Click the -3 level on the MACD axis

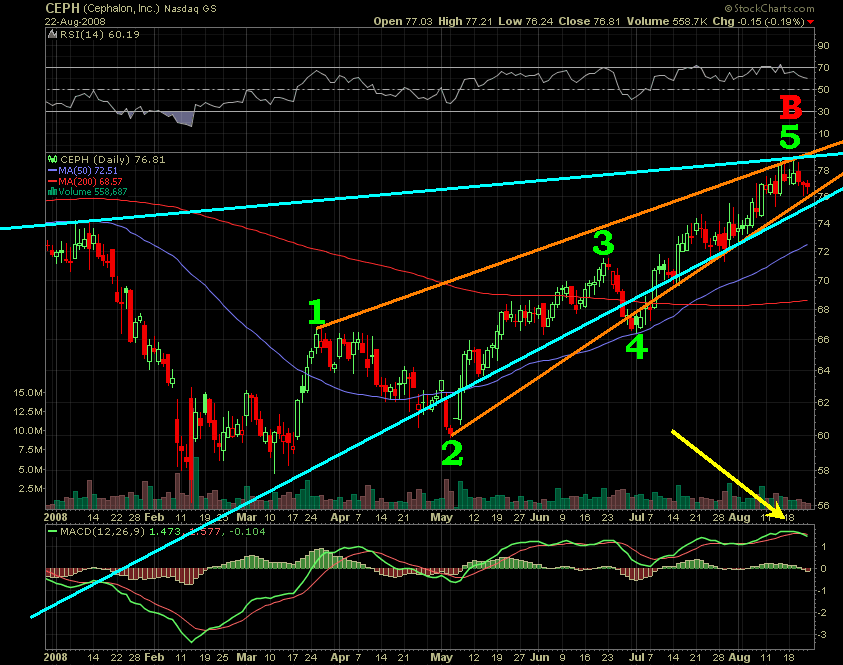coord(823,635)
